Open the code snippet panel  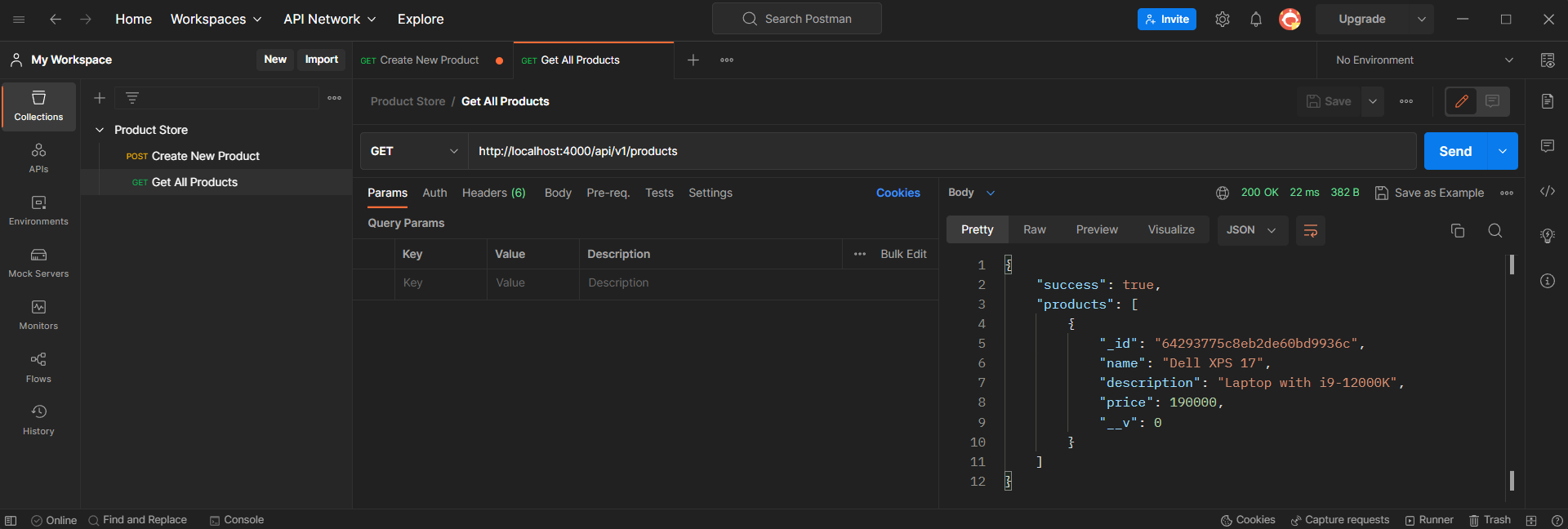(x=1547, y=191)
